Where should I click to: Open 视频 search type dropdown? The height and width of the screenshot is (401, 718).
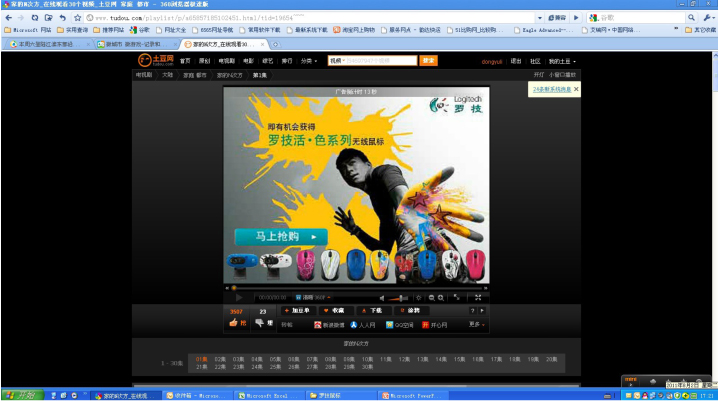point(337,60)
